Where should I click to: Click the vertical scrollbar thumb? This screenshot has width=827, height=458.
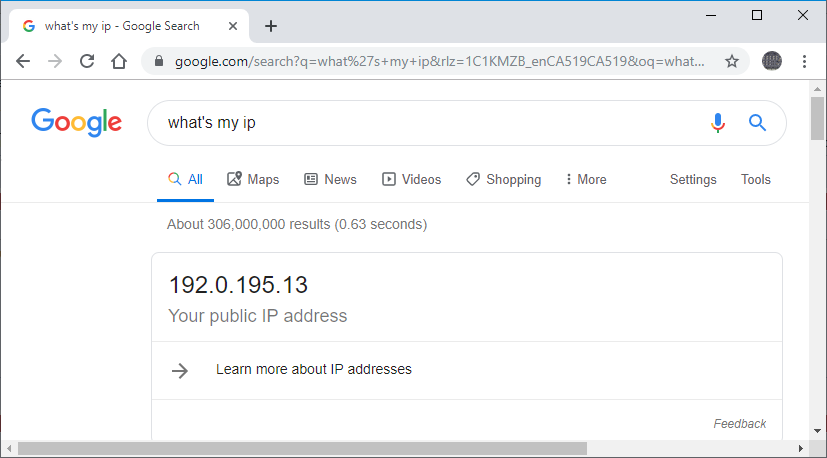(x=818, y=118)
